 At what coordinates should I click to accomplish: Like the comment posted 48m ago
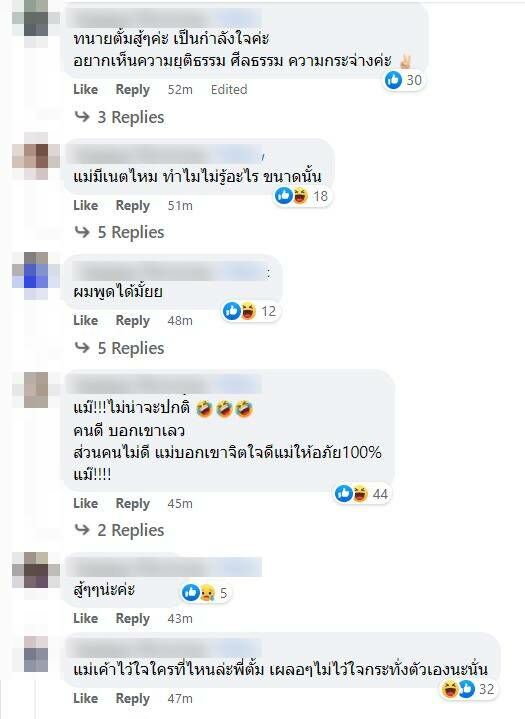click(86, 321)
